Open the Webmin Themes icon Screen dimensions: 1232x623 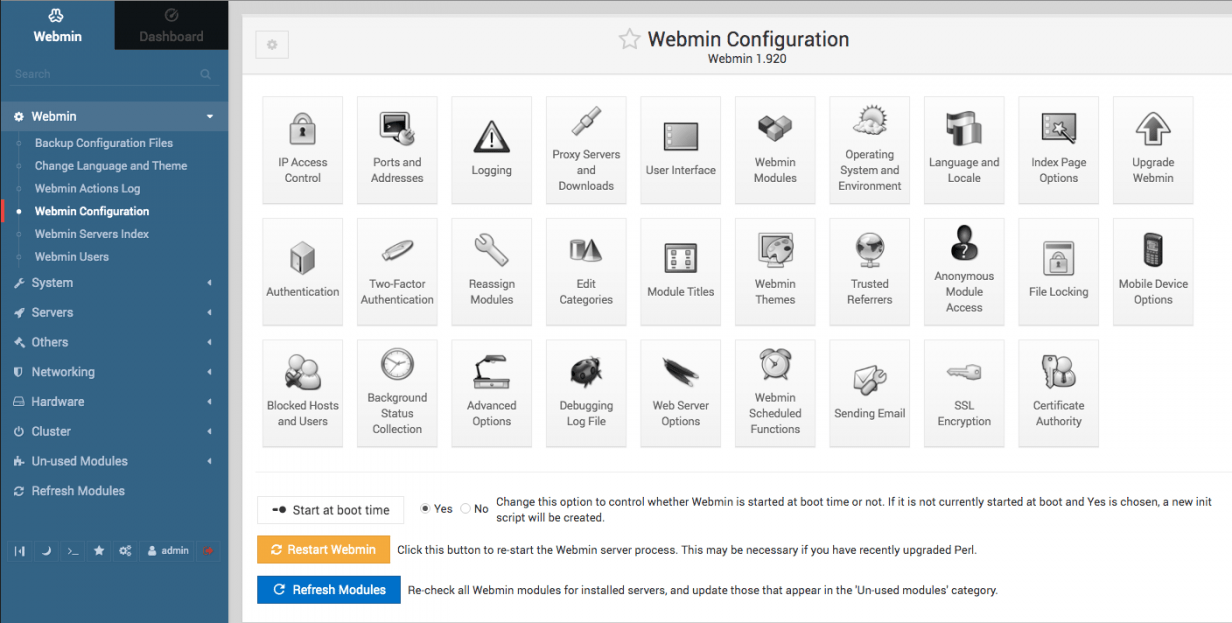click(x=775, y=271)
